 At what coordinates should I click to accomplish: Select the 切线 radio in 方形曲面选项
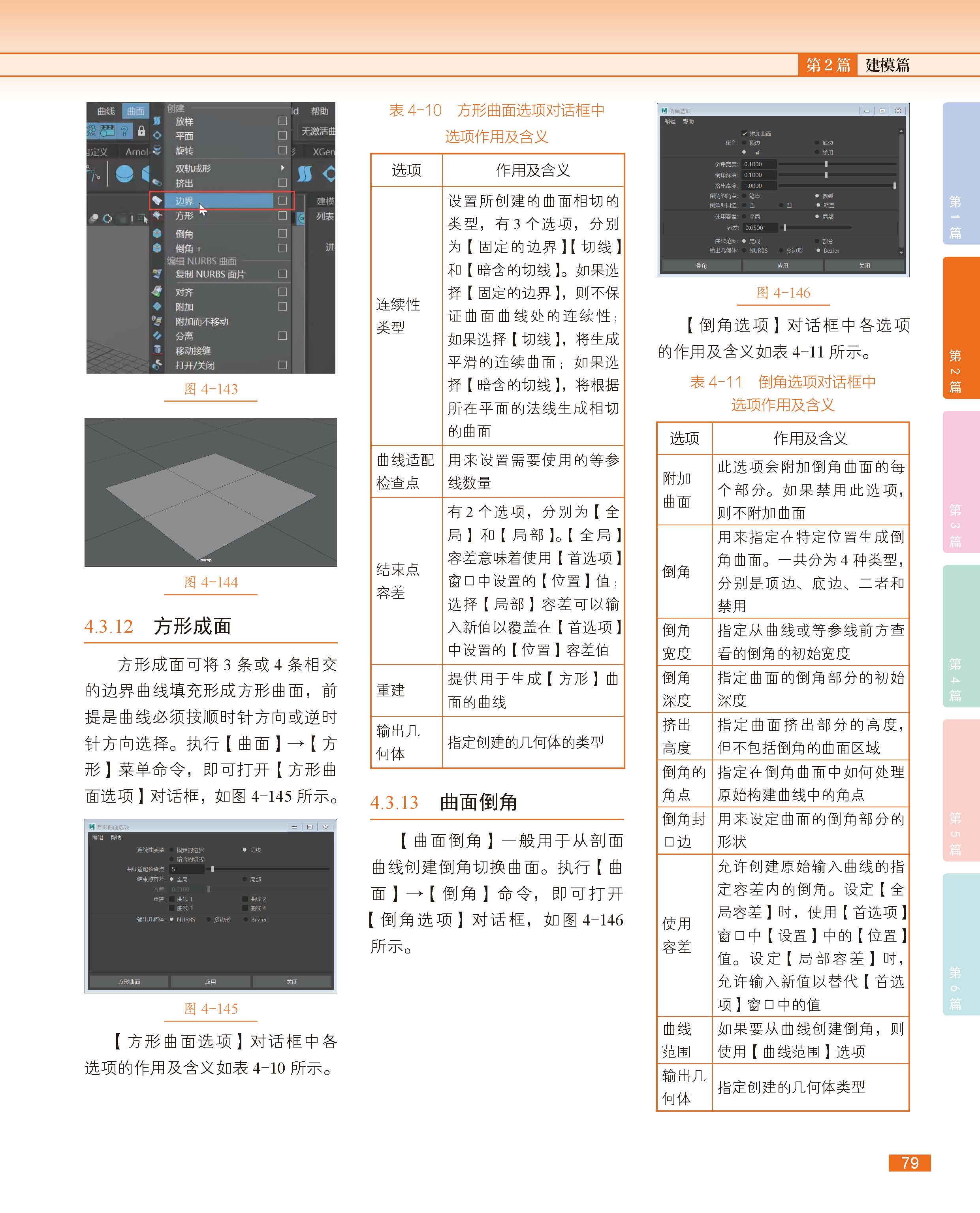pos(245,850)
